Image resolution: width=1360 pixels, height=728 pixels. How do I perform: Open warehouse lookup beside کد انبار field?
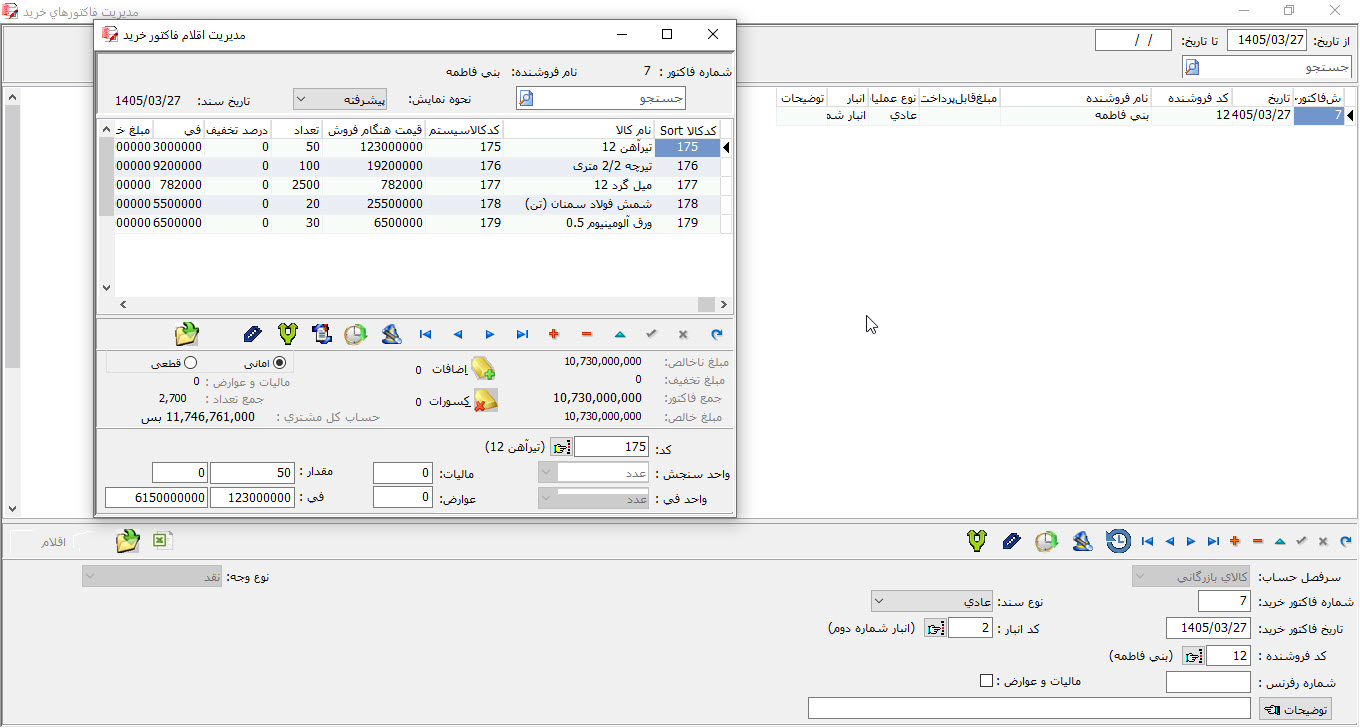934,628
